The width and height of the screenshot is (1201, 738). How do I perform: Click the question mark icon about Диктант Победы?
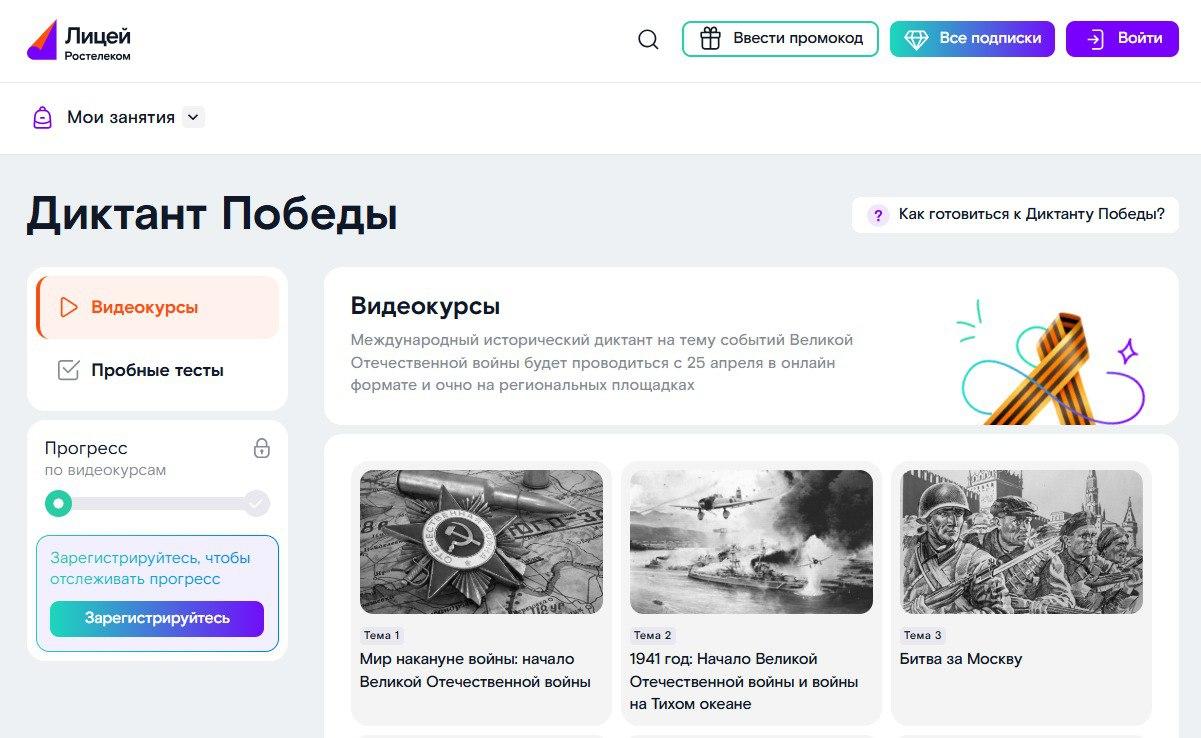point(878,214)
